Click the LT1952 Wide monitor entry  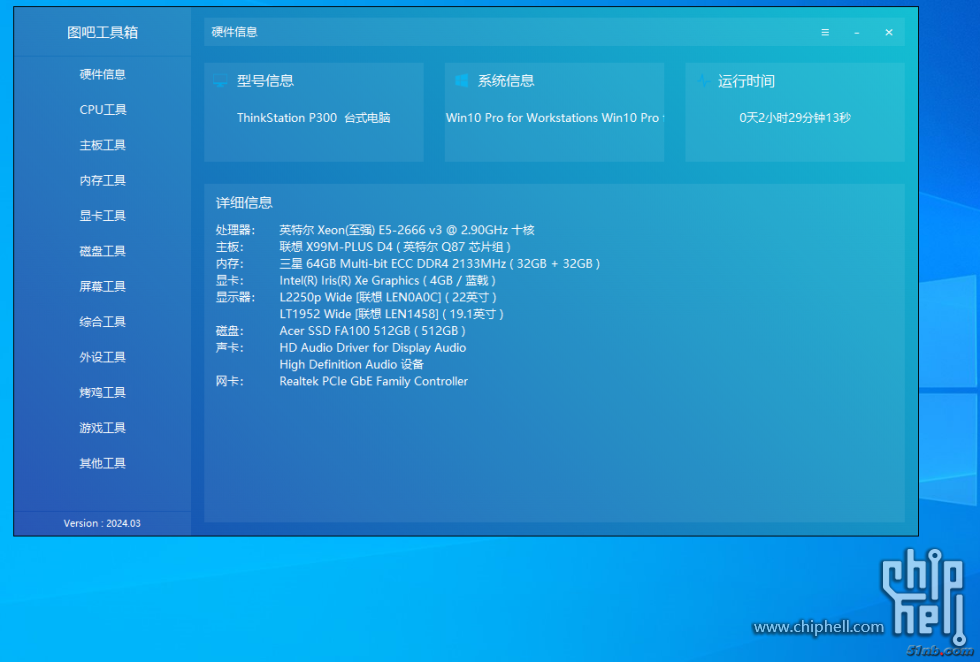tap(391, 314)
